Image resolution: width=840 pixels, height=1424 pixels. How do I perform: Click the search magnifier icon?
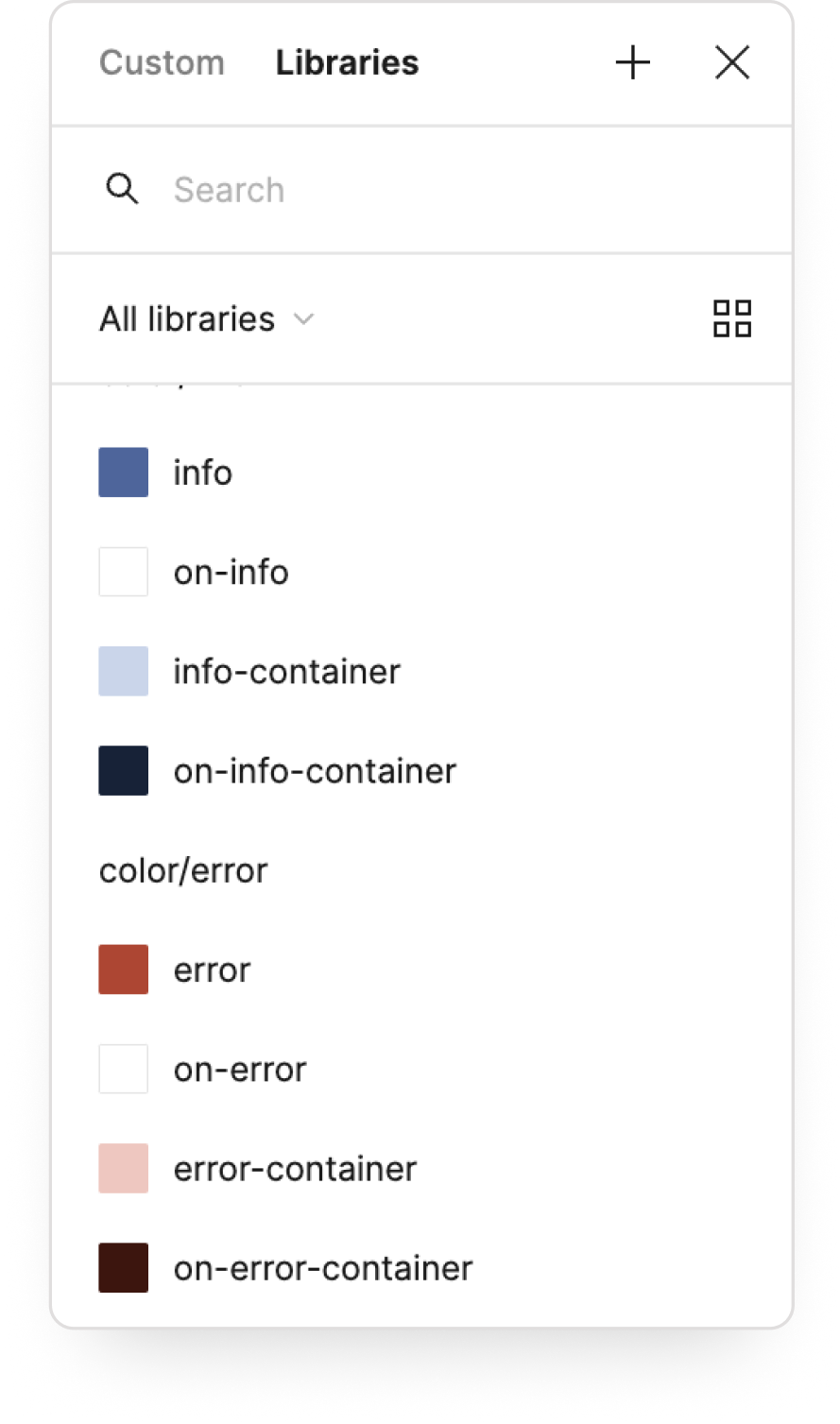122,189
